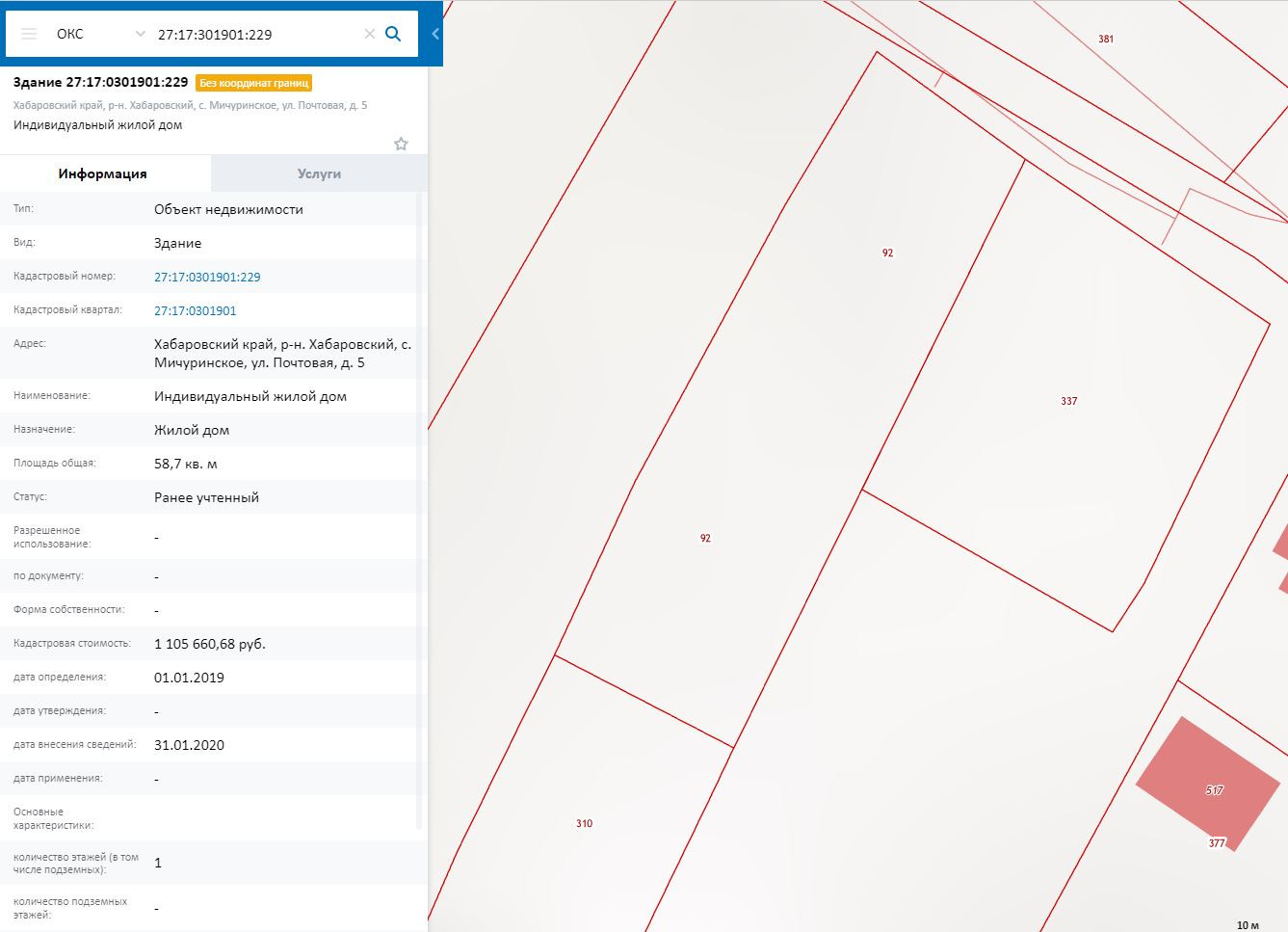Switch to the Услуги tab
1288x932 pixels.
(x=319, y=173)
